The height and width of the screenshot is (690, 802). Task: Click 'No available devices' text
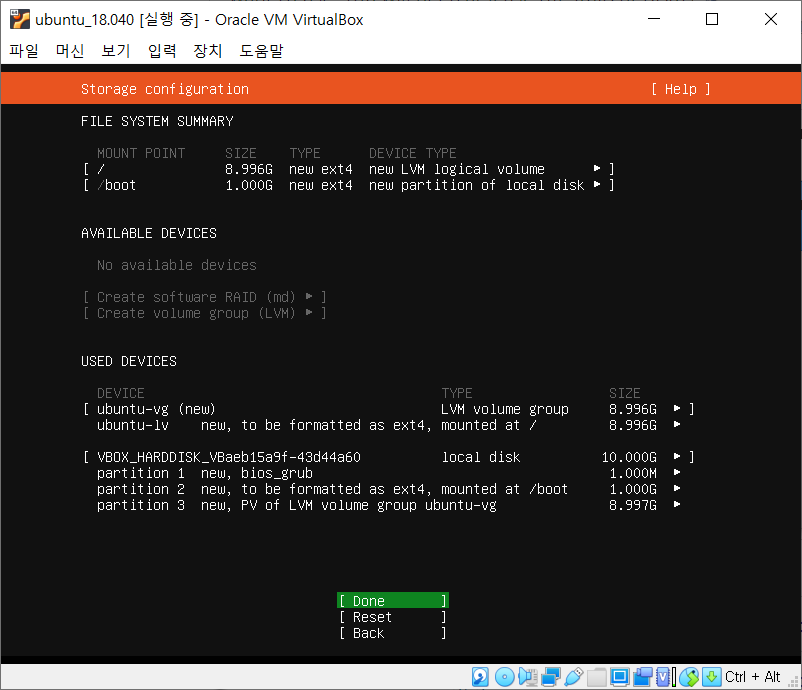coord(176,265)
